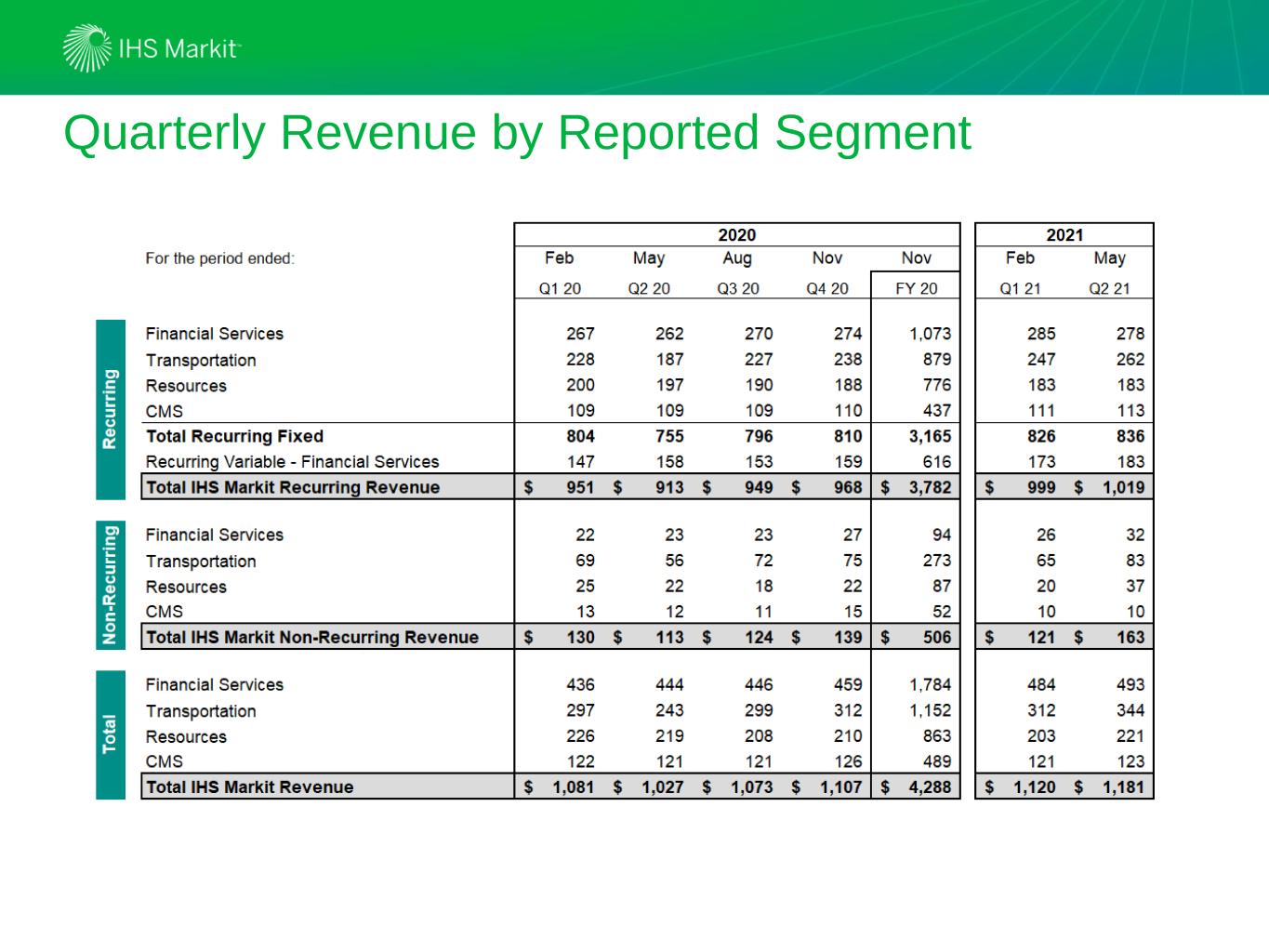Screen dimensions: 1269x952
Task: Select the Q1 20 column header
Action: point(560,288)
